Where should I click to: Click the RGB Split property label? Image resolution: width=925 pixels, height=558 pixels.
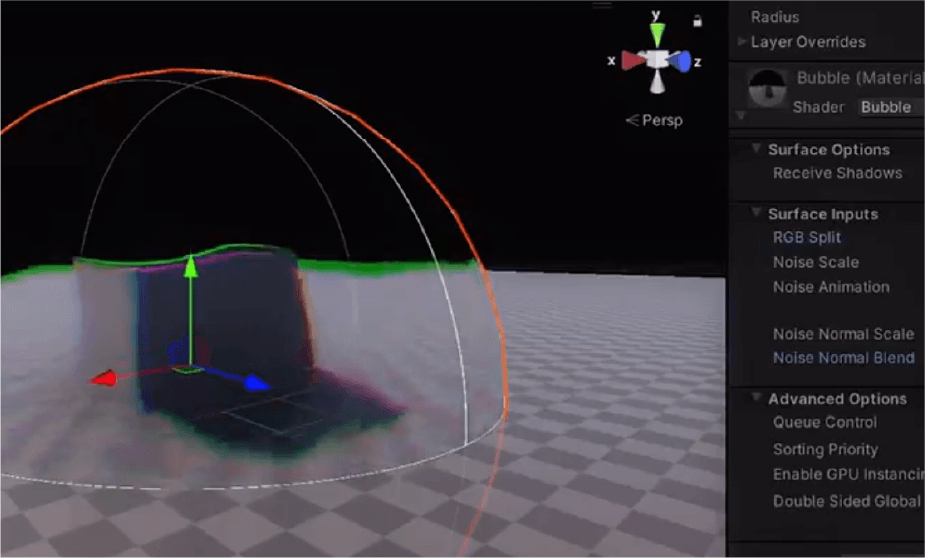pyautogui.click(x=806, y=238)
